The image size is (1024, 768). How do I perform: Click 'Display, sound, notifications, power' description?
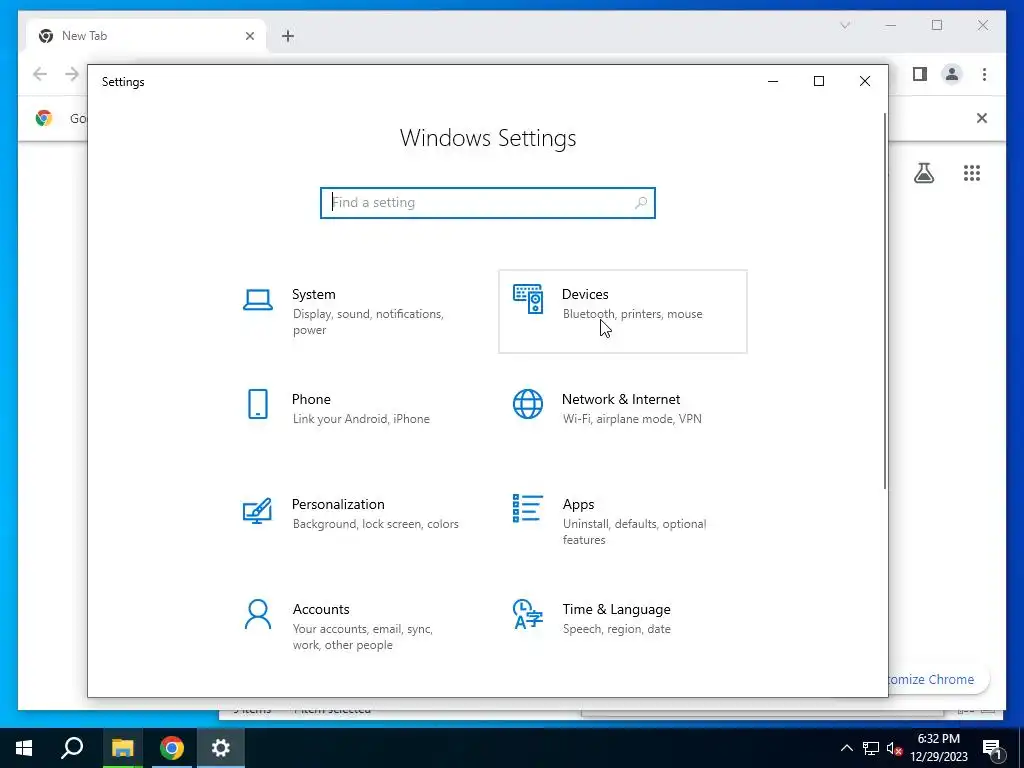point(368,322)
